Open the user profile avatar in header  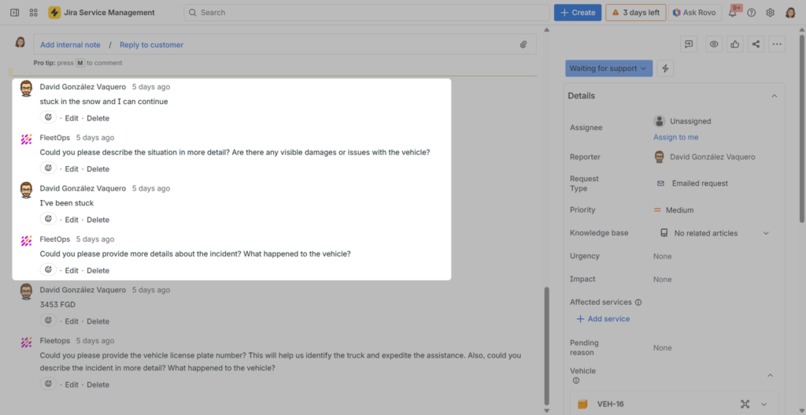(x=791, y=12)
